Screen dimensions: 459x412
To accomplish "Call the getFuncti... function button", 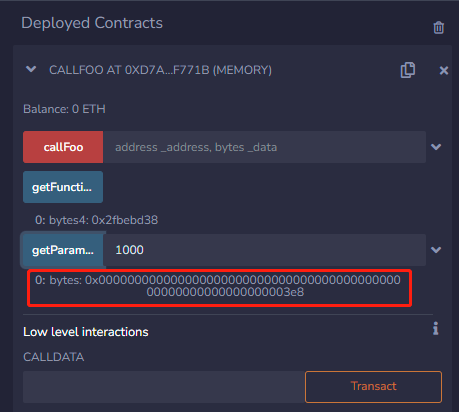I will [x=63, y=187].
